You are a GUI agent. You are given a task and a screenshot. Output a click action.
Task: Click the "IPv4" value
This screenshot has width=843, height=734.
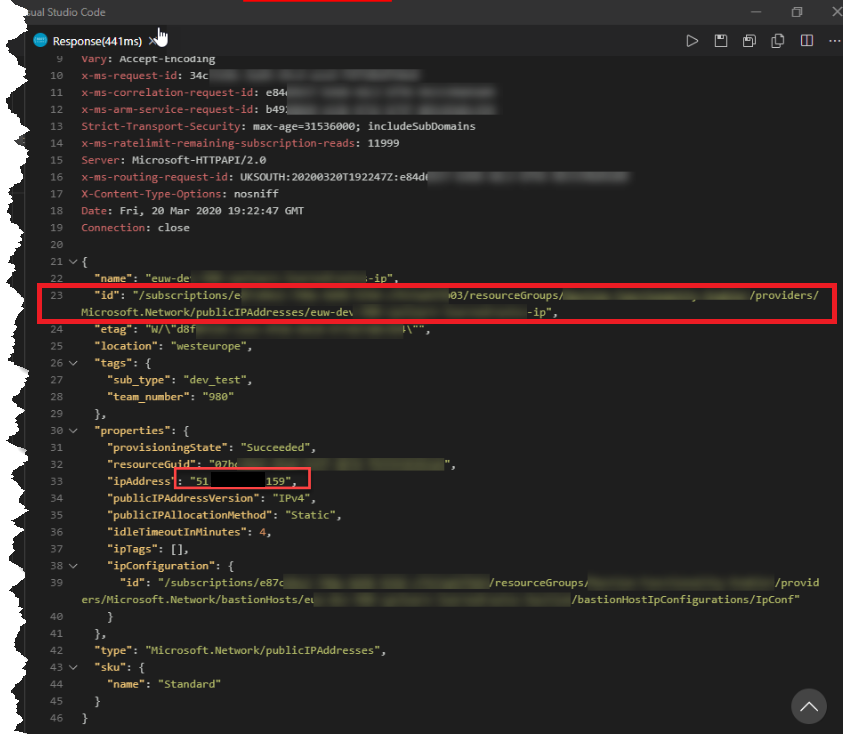pos(291,498)
